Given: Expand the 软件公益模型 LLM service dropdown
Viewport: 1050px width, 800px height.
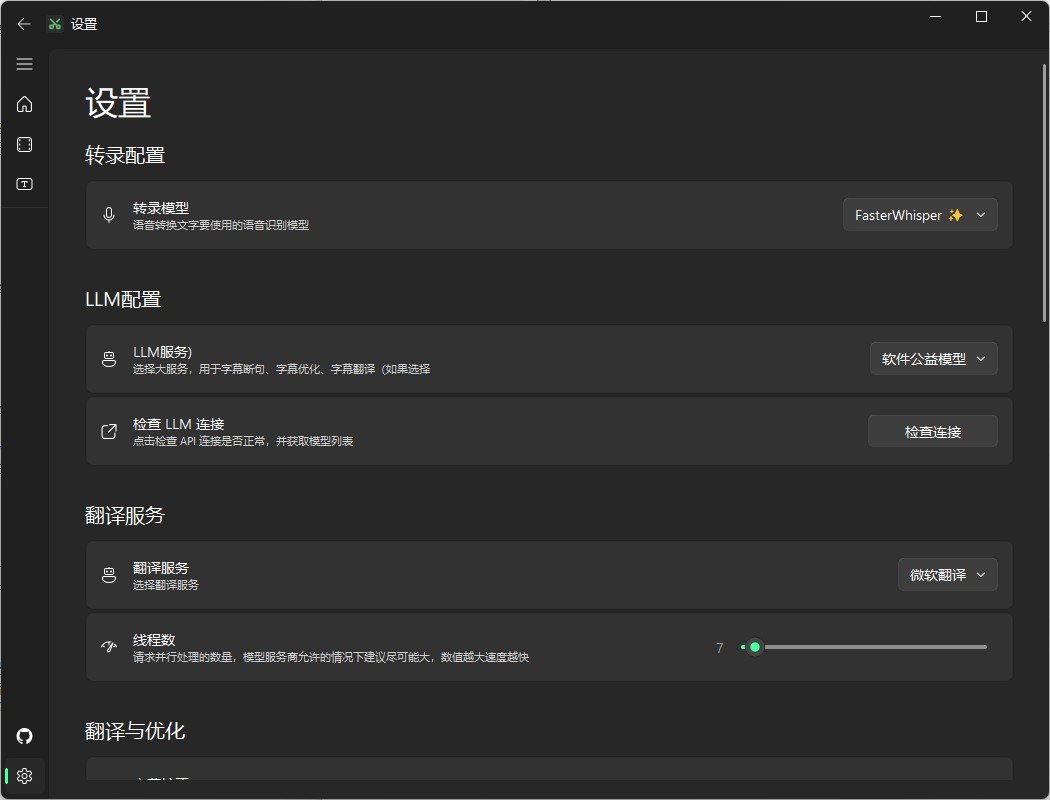Looking at the screenshot, I should 933,359.
